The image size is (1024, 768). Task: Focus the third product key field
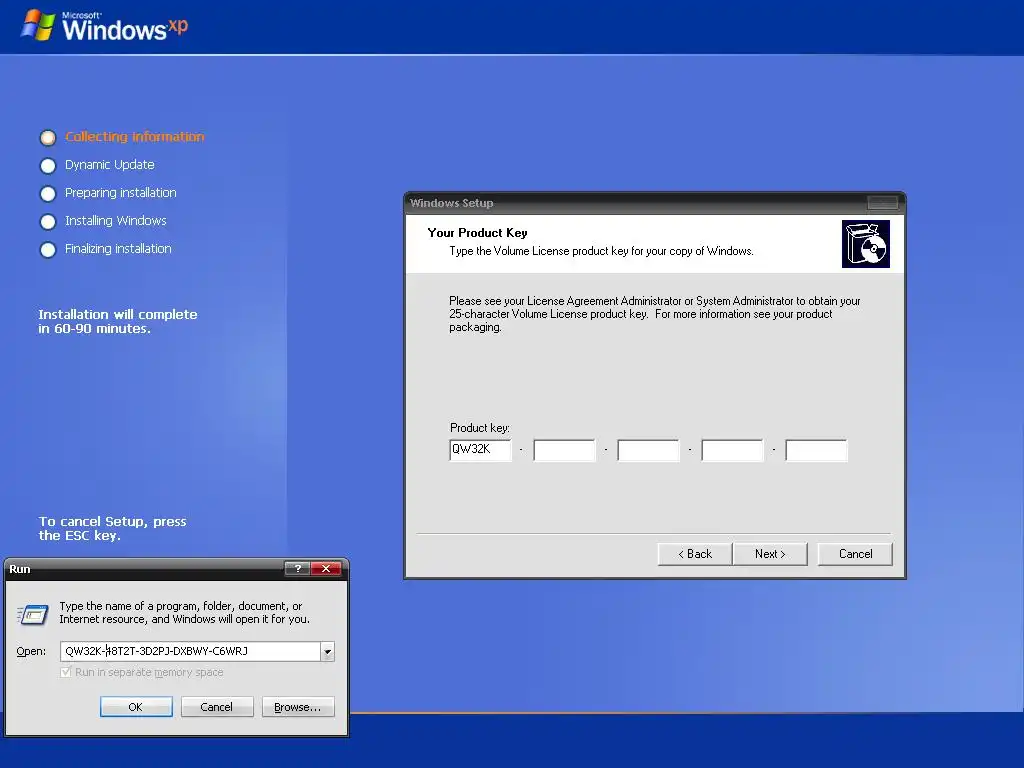coord(648,450)
